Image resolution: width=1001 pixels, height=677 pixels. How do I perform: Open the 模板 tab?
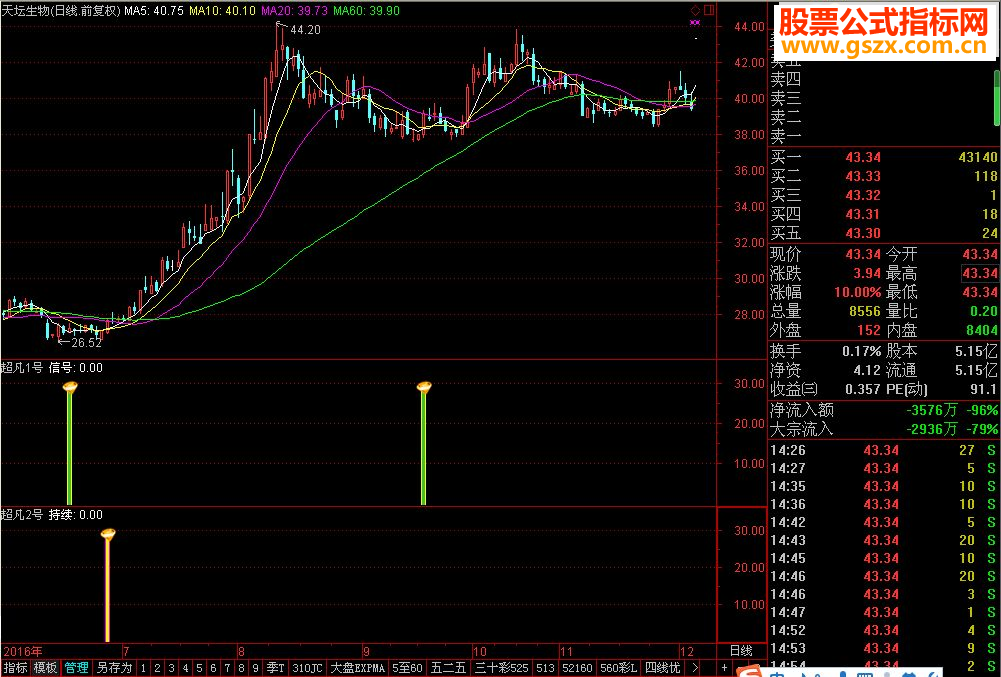[45, 668]
